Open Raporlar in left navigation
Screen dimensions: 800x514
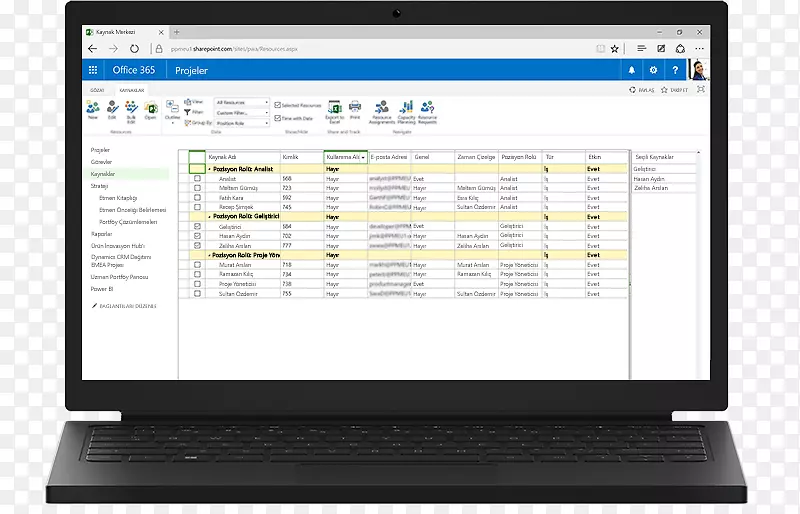coord(102,234)
